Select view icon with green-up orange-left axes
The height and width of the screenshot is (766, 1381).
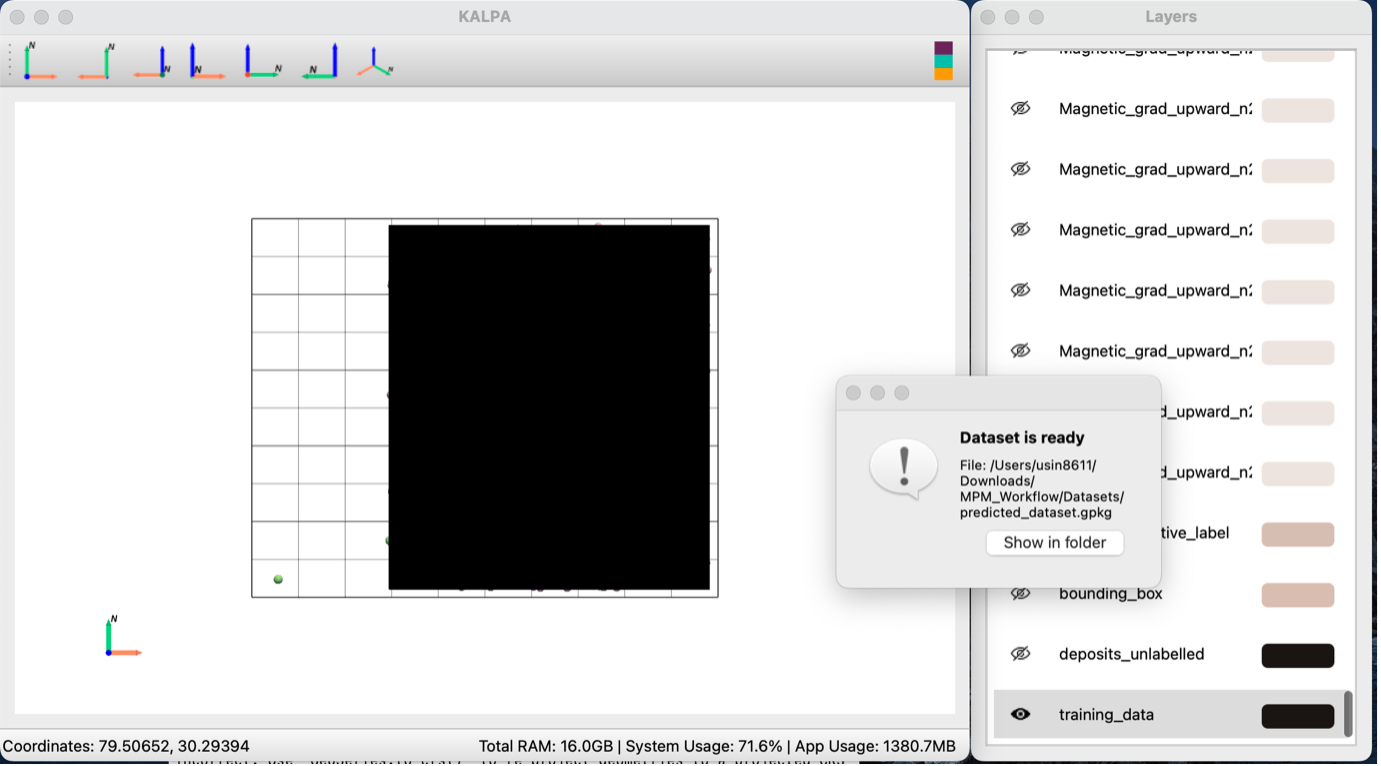tap(96, 61)
